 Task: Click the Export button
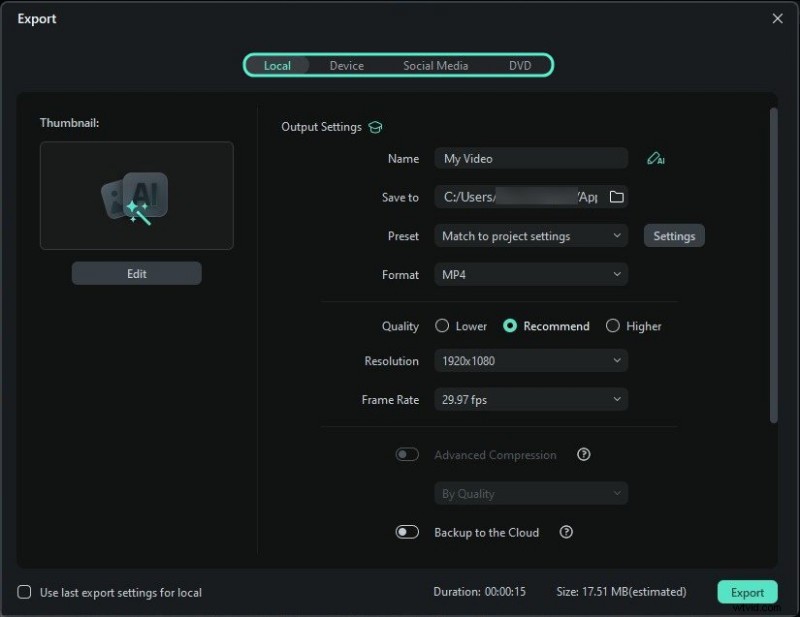[747, 592]
